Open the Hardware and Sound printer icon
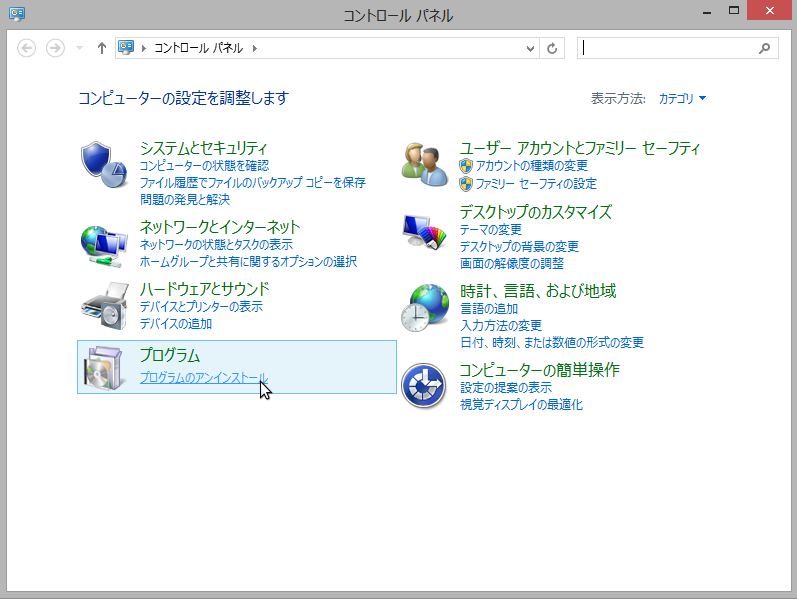Screen dimensions: 797x599 (104, 306)
